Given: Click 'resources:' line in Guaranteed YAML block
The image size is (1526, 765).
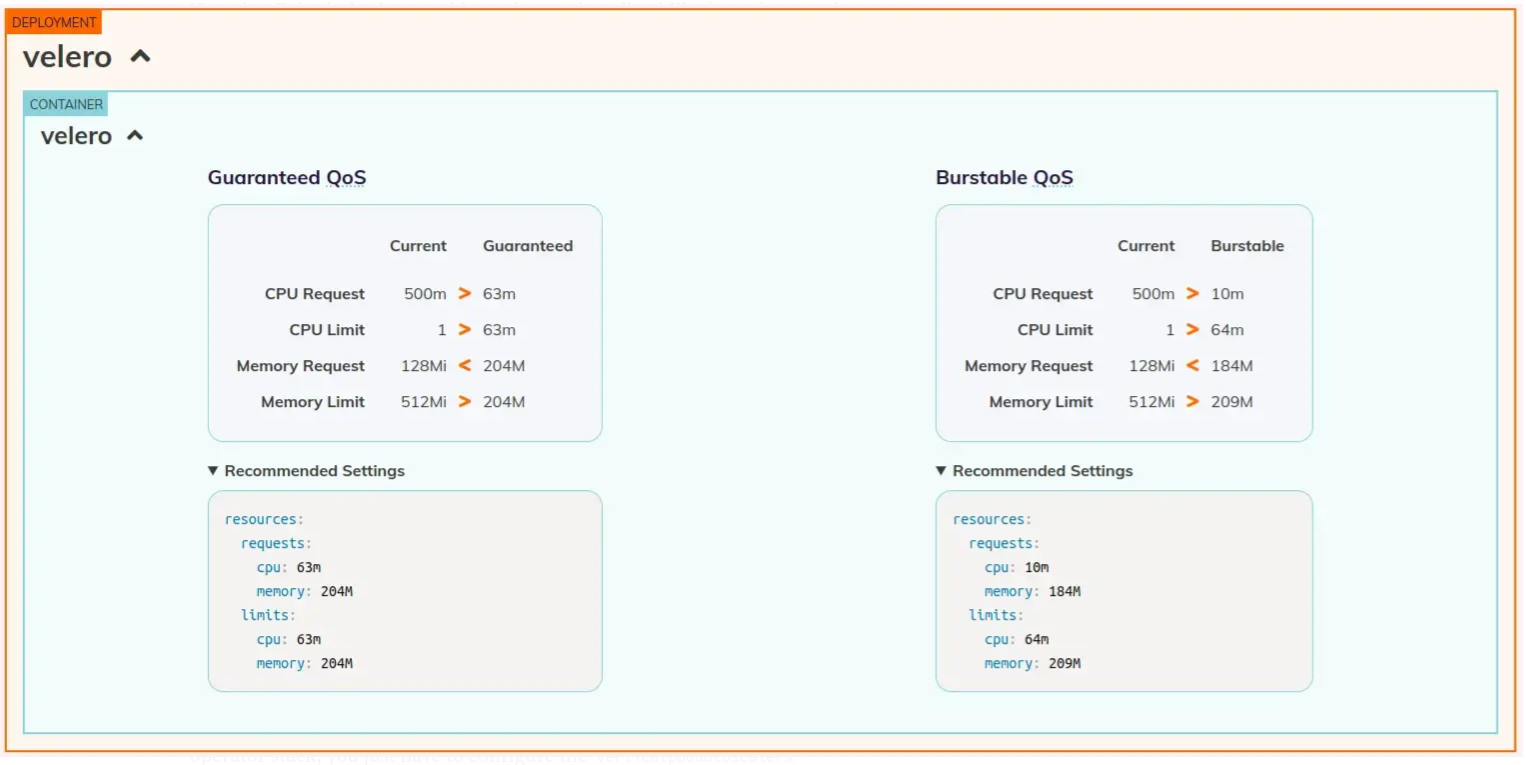Looking at the screenshot, I should (264, 519).
